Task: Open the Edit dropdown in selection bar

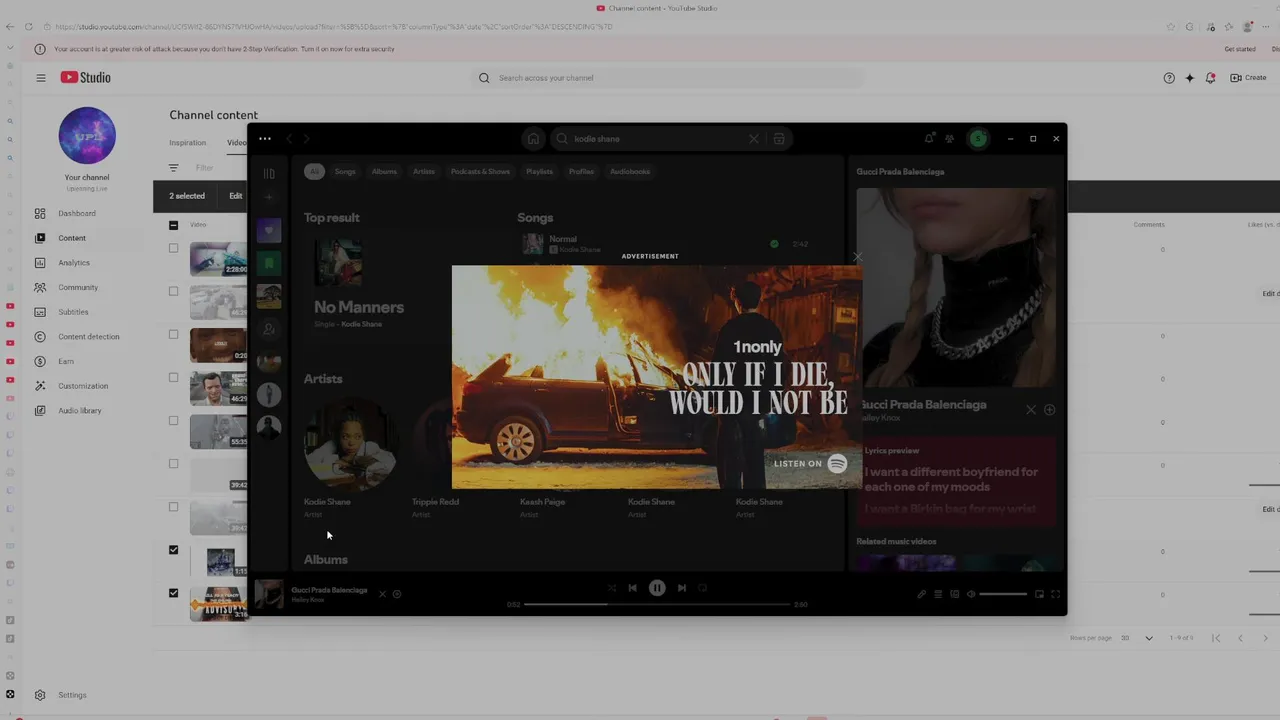Action: 236,196
